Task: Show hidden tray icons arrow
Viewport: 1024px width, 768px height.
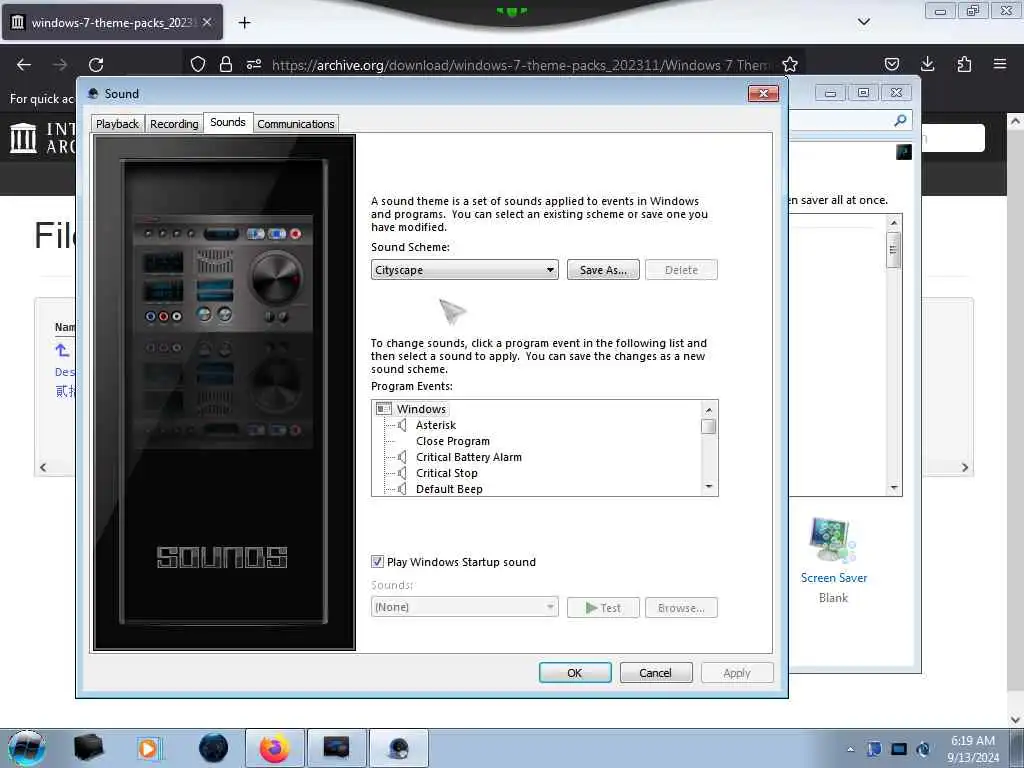Action: coord(850,749)
